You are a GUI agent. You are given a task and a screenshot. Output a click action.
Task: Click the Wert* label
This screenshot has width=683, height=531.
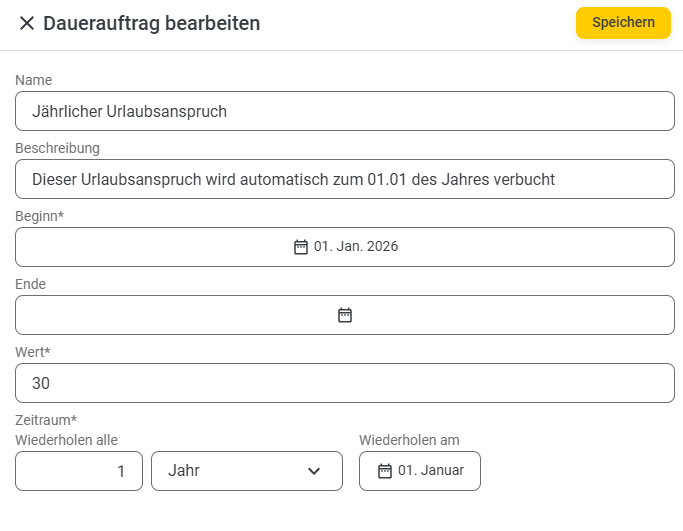pyautogui.click(x=33, y=352)
